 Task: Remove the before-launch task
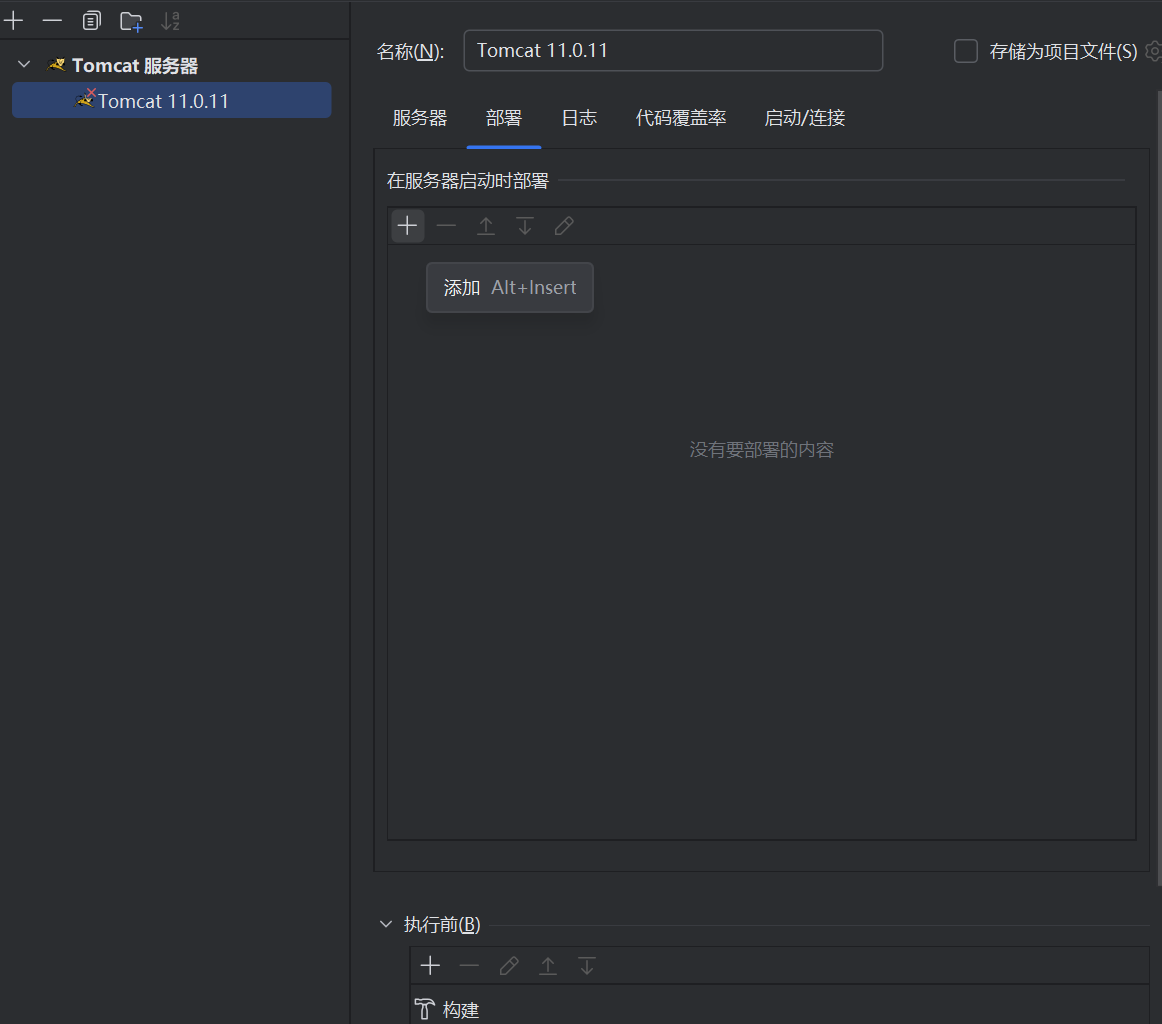469,965
